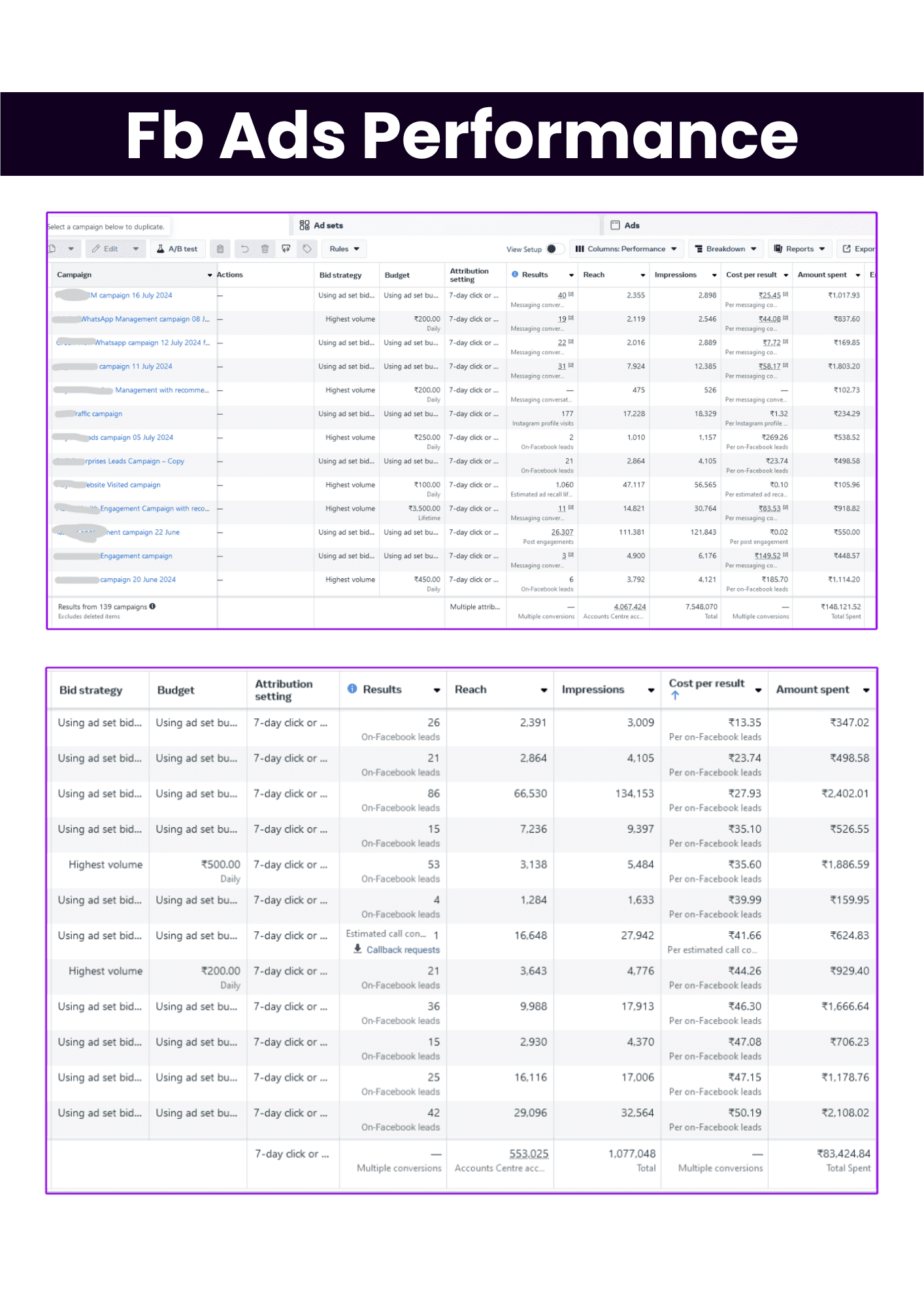Open Columns: Performance dropdown

tap(626, 249)
